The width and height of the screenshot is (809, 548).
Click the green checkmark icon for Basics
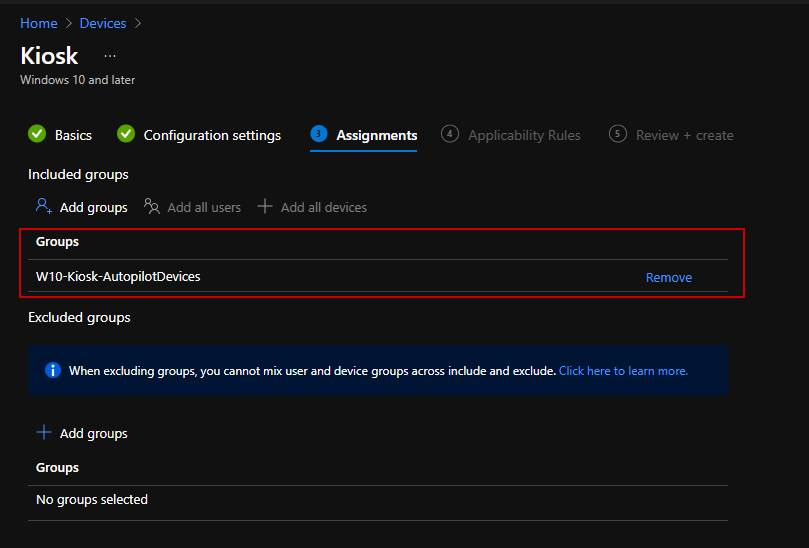(x=37, y=134)
